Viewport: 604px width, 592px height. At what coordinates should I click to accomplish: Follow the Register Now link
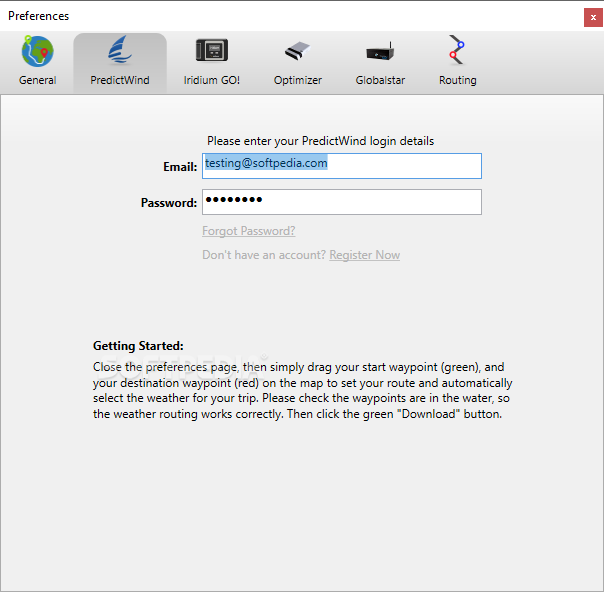pyautogui.click(x=364, y=255)
